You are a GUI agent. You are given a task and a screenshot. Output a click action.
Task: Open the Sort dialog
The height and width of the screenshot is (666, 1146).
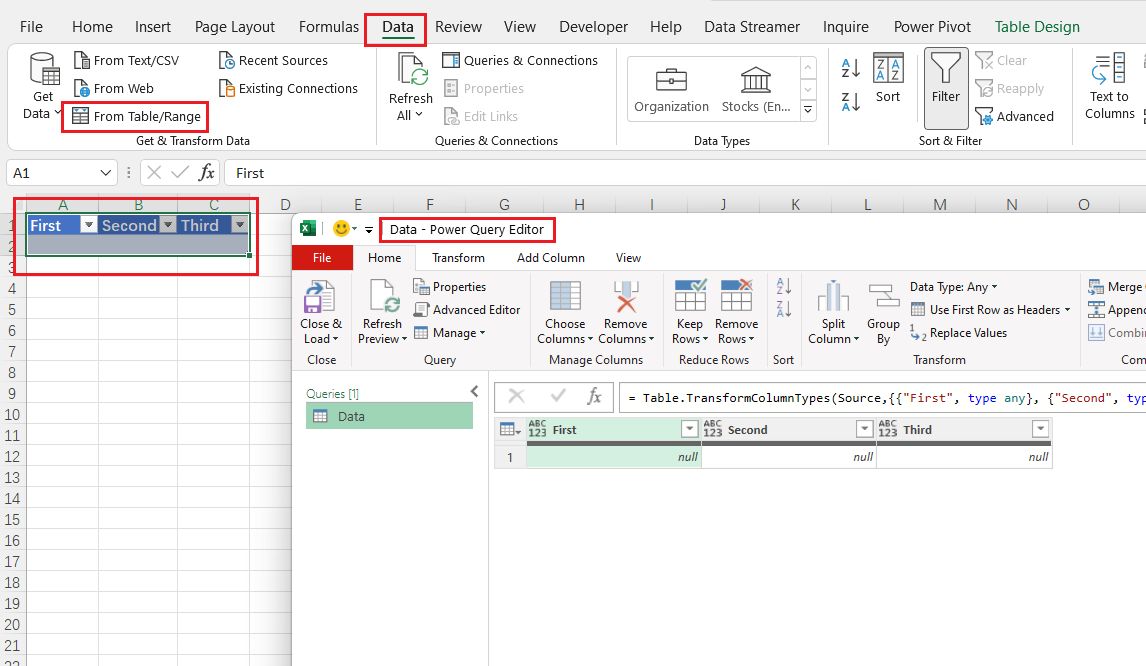coord(888,78)
